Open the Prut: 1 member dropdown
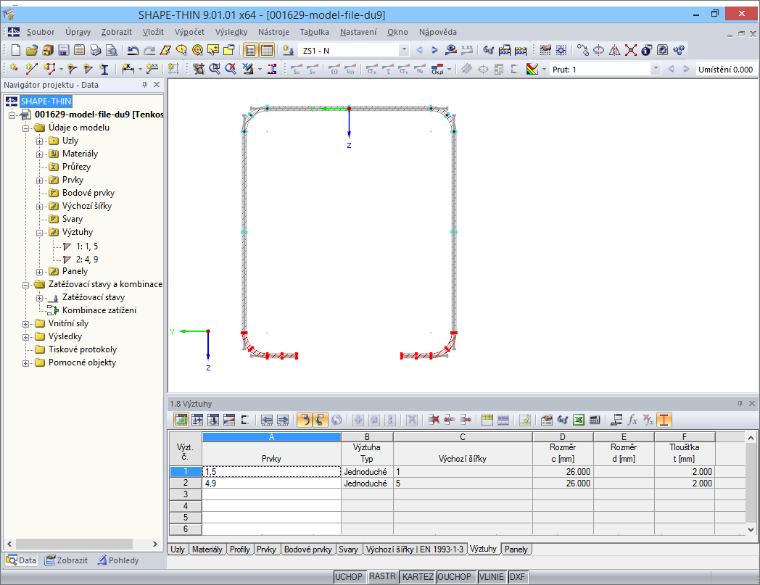 click(x=656, y=69)
